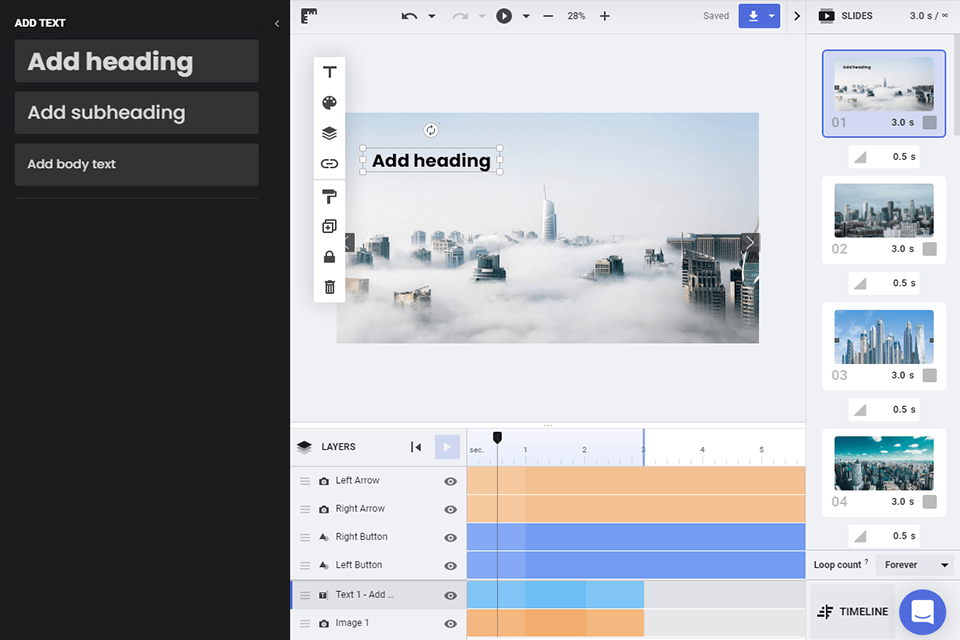
Task: Hide the Left Arrow layer
Action: (451, 481)
